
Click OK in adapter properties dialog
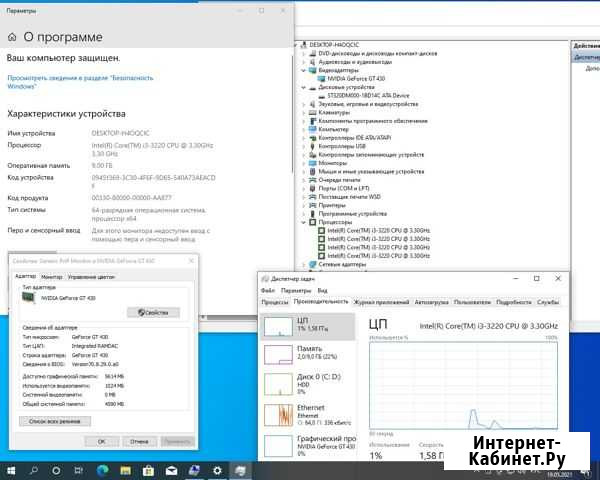coord(101,441)
